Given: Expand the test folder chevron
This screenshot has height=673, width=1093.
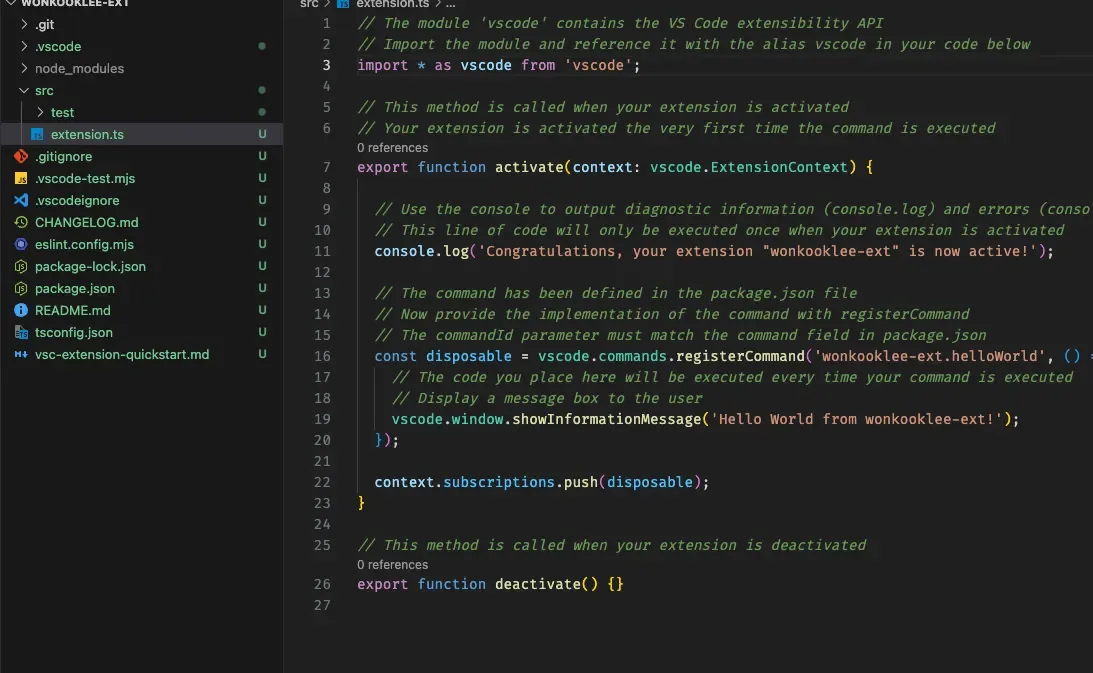Looking at the screenshot, I should 40,112.
